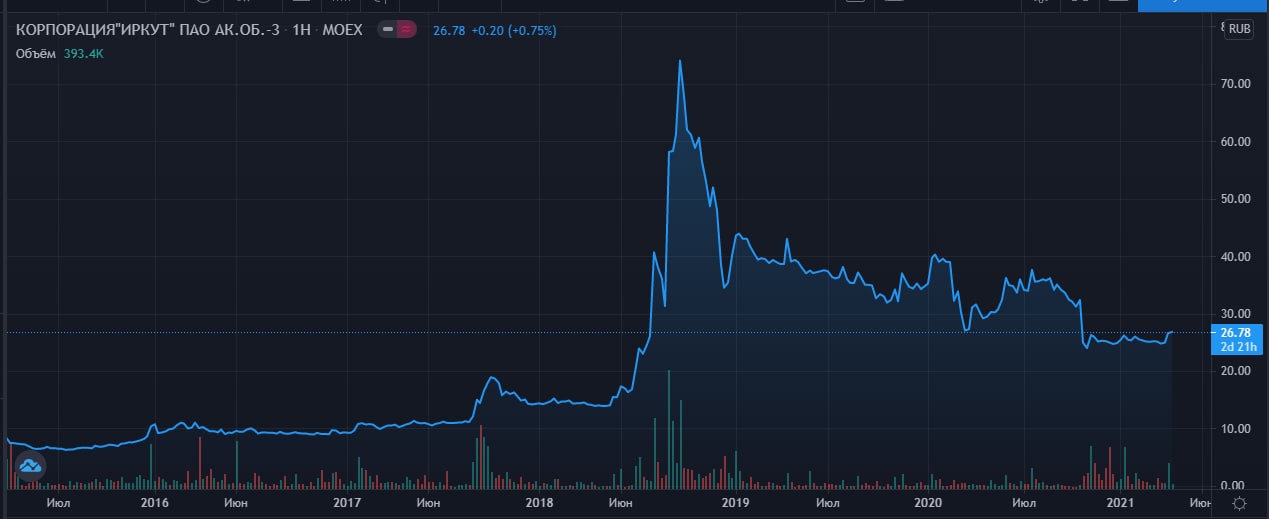Click the 30.00 price axis label
Image resolution: width=1269 pixels, height=519 pixels.
point(1236,314)
